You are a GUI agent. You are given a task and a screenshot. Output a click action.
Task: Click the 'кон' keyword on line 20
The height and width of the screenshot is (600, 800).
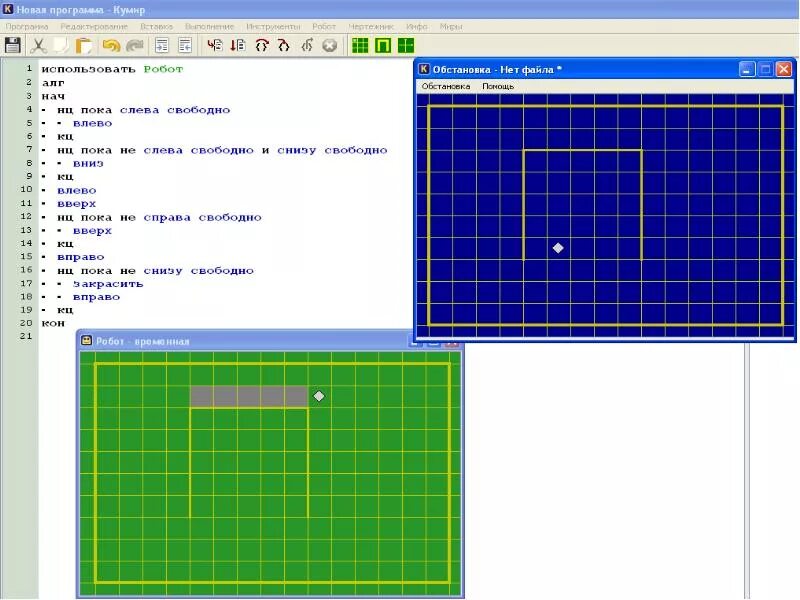(x=53, y=323)
